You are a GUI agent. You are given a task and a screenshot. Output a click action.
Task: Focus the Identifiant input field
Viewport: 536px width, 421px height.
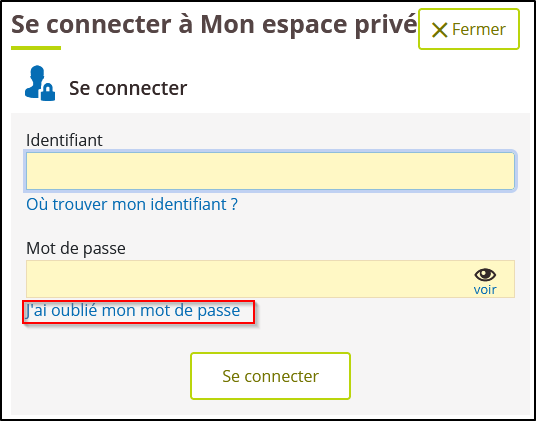pos(270,171)
